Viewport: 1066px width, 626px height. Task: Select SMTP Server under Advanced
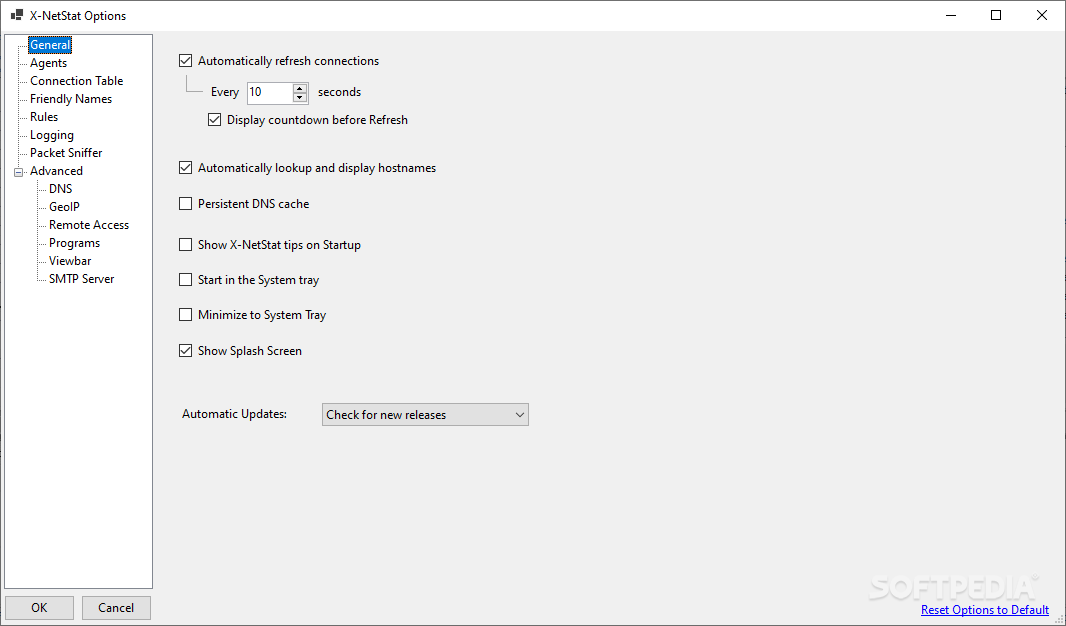click(x=81, y=279)
